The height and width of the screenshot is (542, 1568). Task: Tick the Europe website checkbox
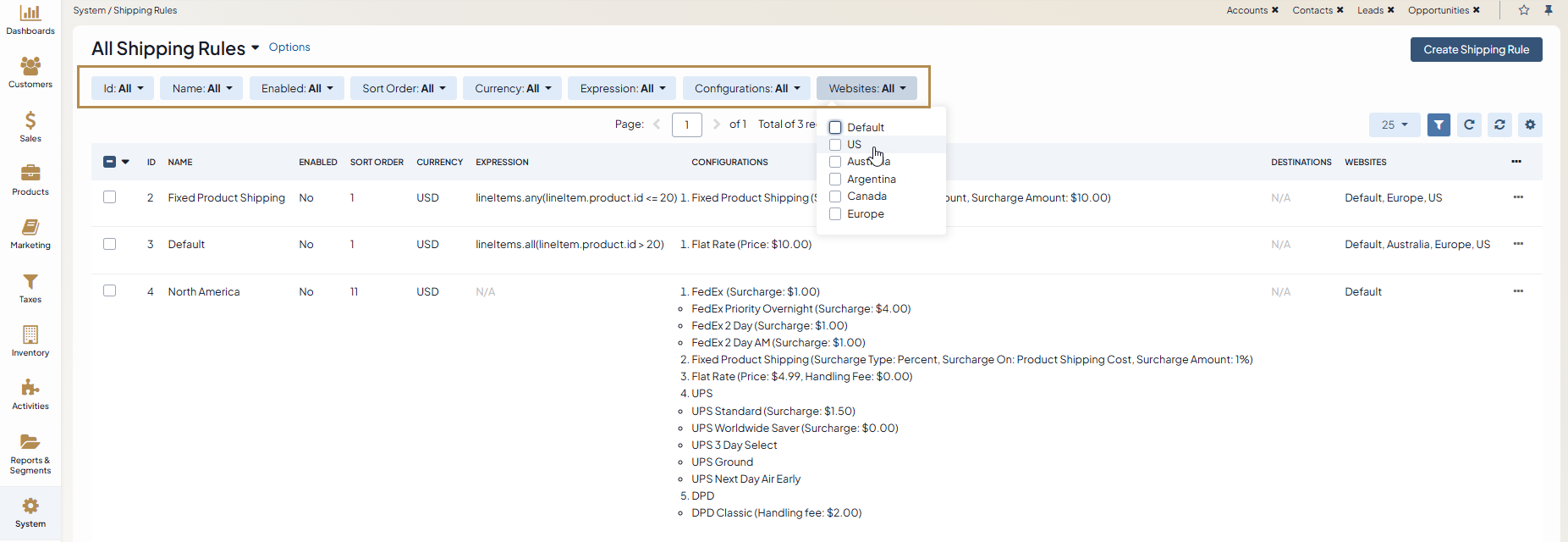(835, 214)
